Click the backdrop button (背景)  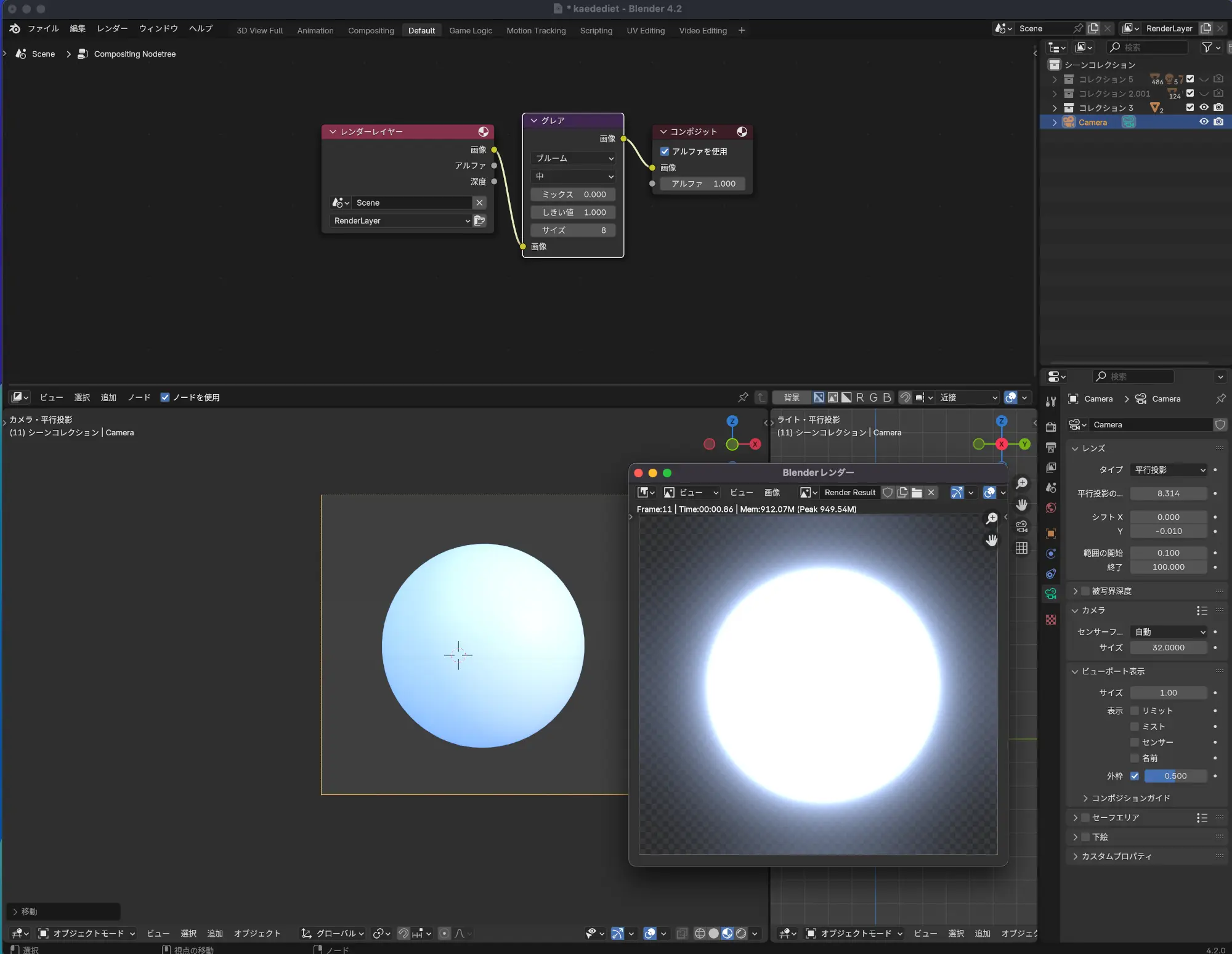point(792,397)
